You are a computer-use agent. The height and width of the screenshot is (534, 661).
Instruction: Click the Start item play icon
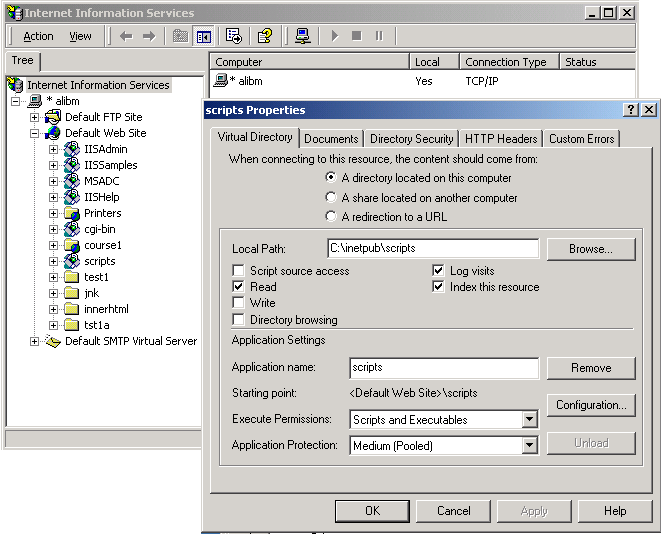335,36
